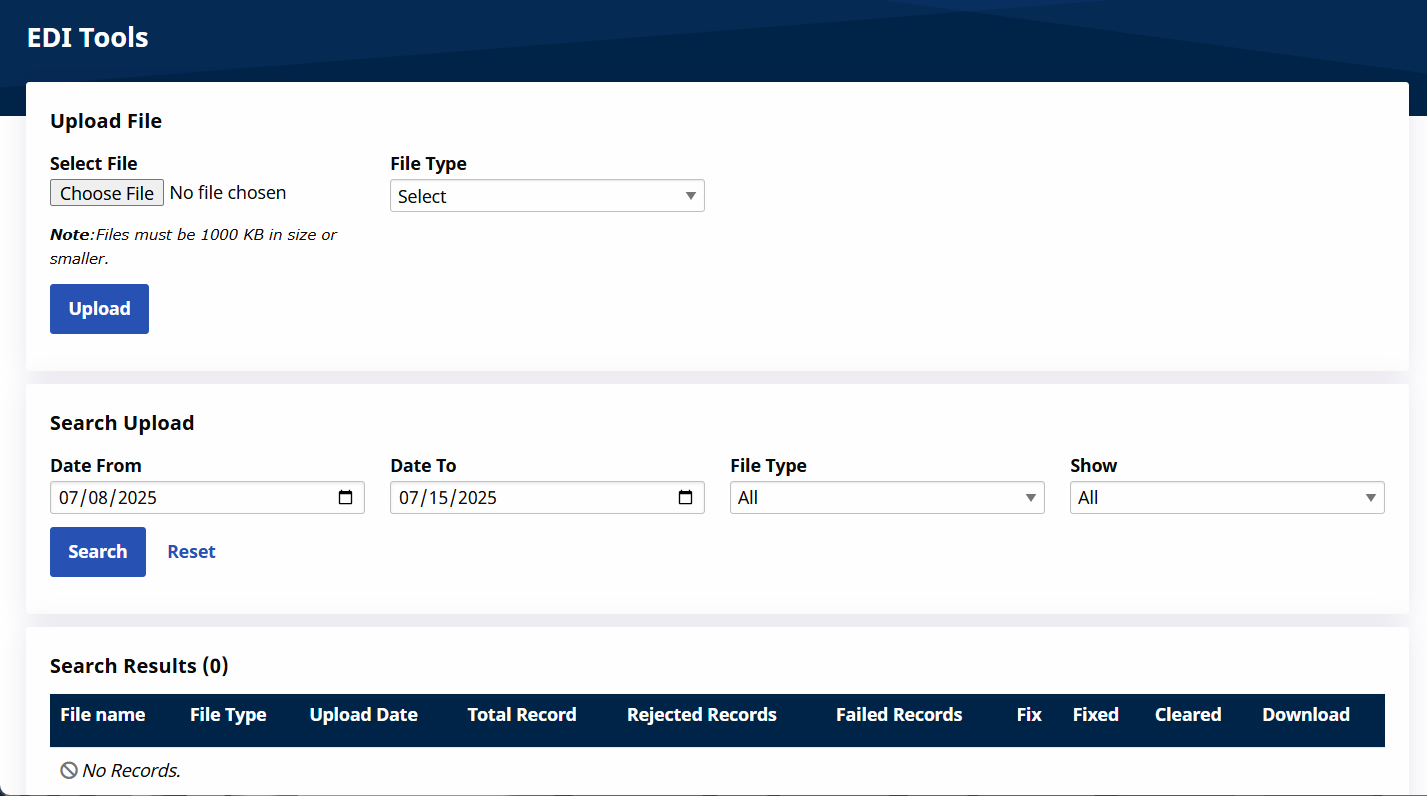Image resolution: width=1427 pixels, height=796 pixels.
Task: Expand the Show filter dropdown
Action: click(x=1227, y=498)
